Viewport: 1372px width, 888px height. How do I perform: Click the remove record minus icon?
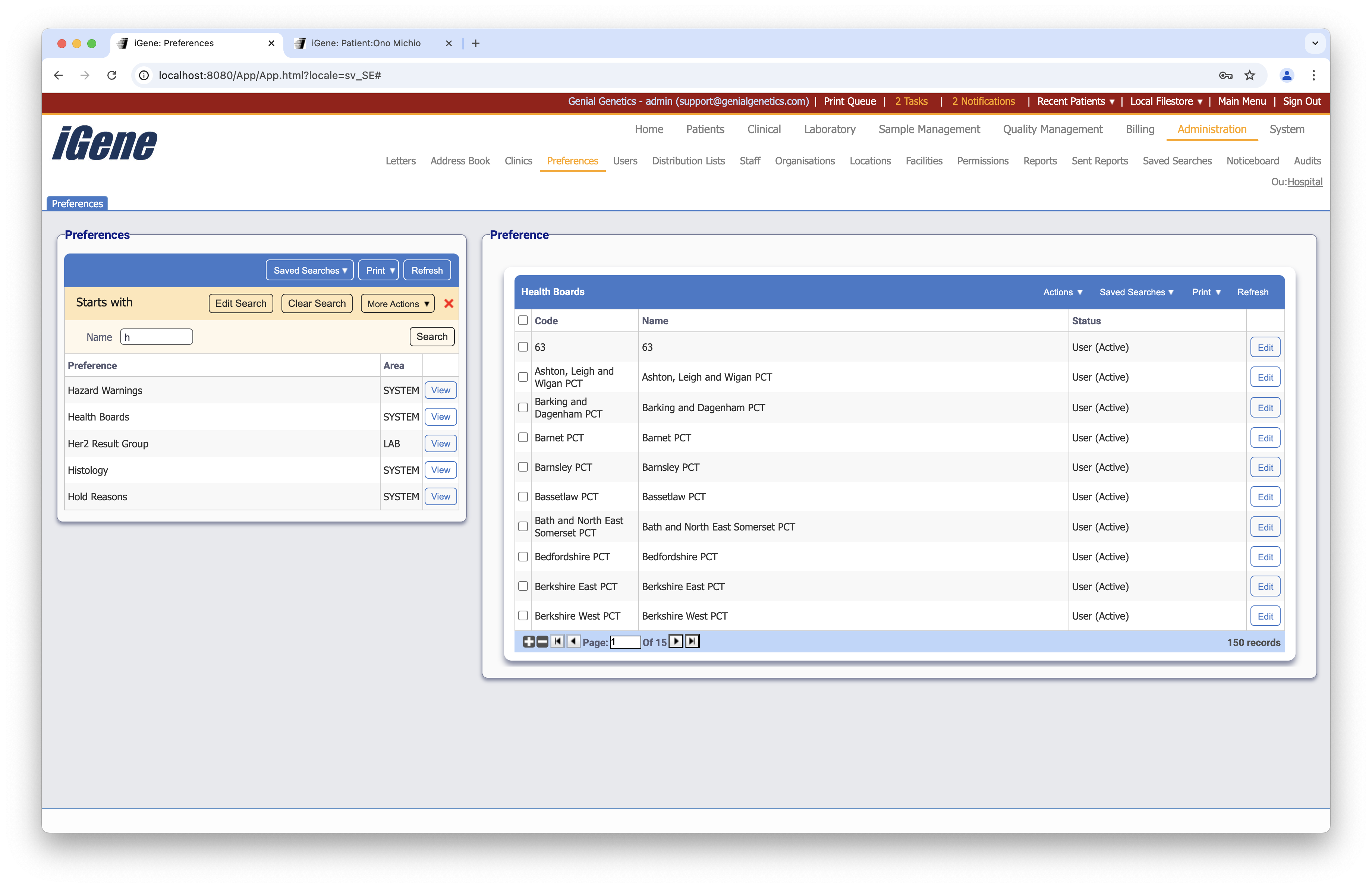tap(542, 641)
